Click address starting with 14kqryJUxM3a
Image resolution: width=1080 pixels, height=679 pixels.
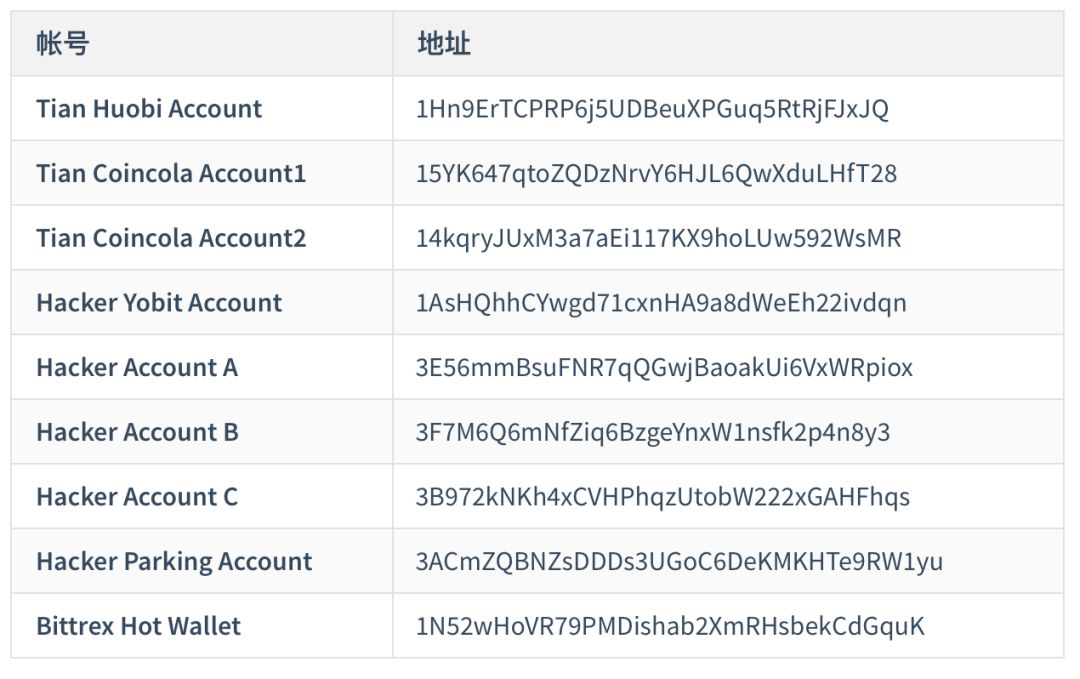tap(658, 238)
